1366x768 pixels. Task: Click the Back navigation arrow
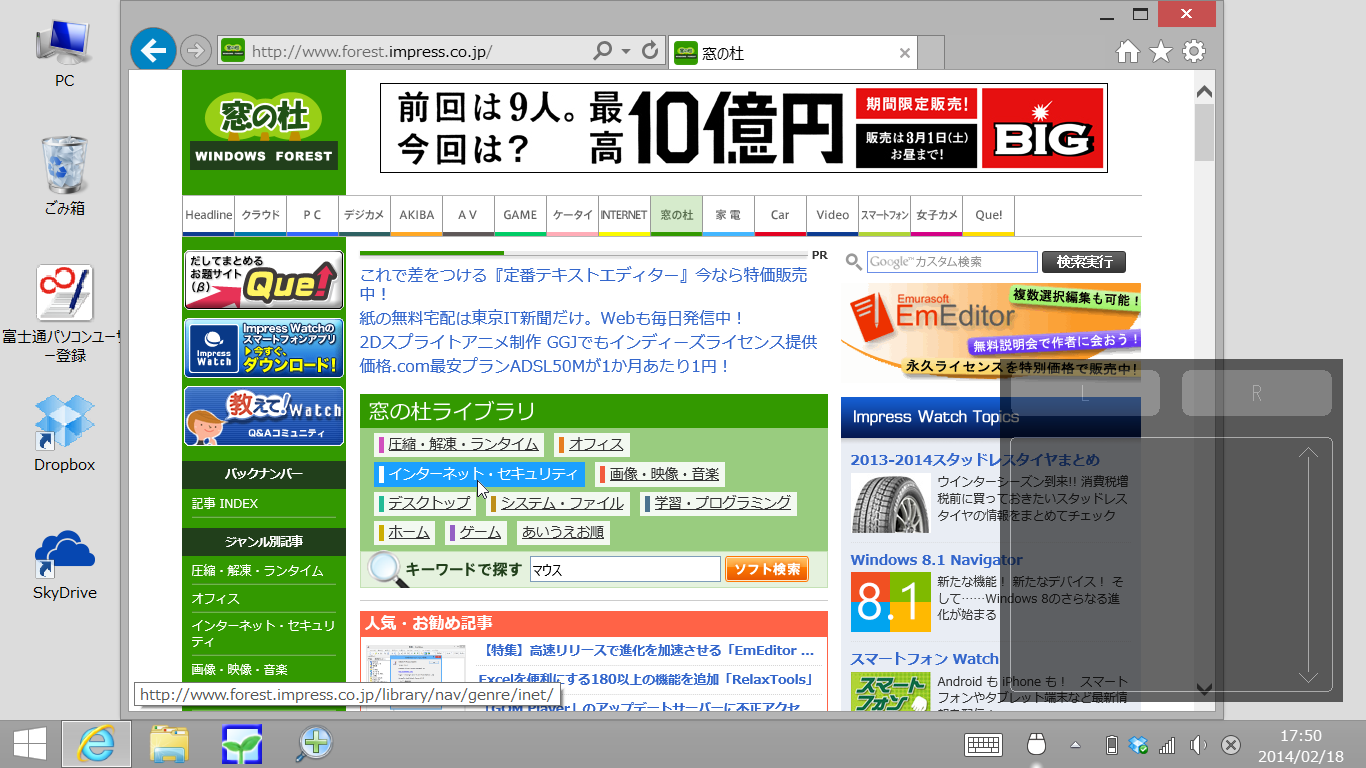(152, 51)
